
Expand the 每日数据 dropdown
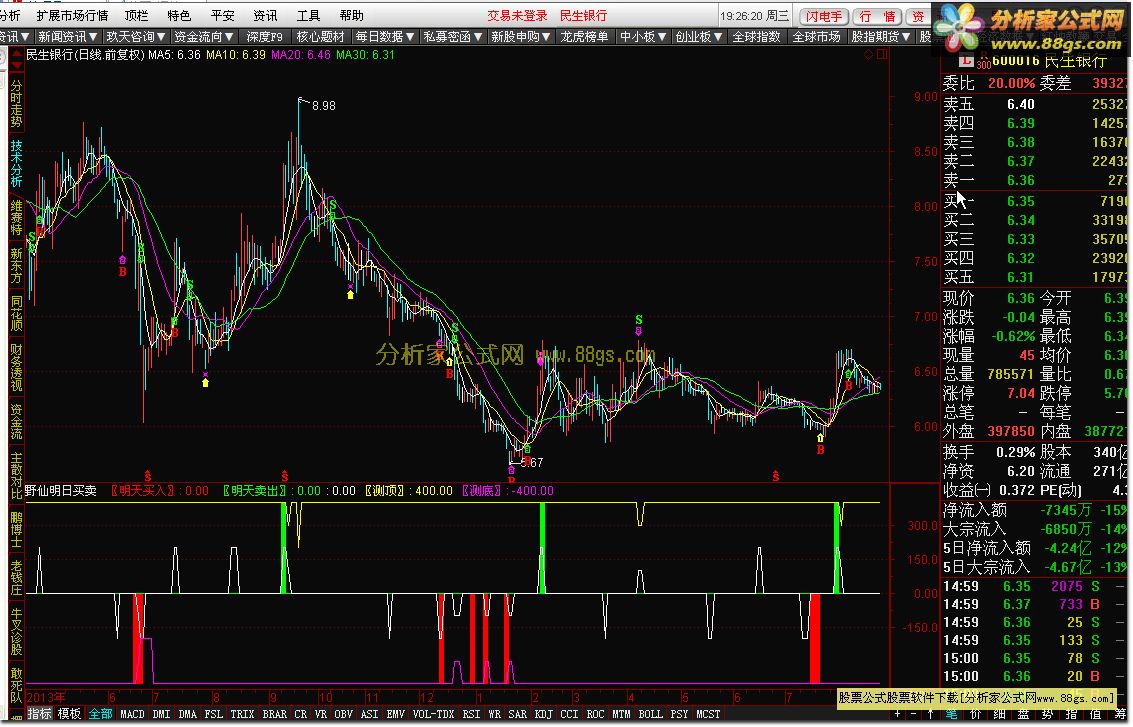[384, 36]
